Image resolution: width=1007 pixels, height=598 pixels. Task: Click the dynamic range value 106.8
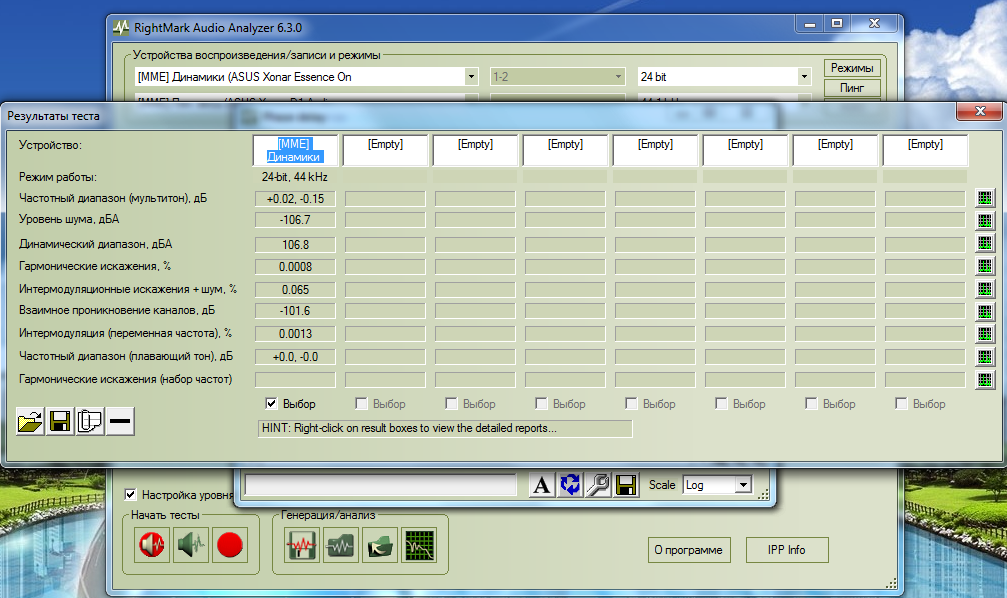295,245
